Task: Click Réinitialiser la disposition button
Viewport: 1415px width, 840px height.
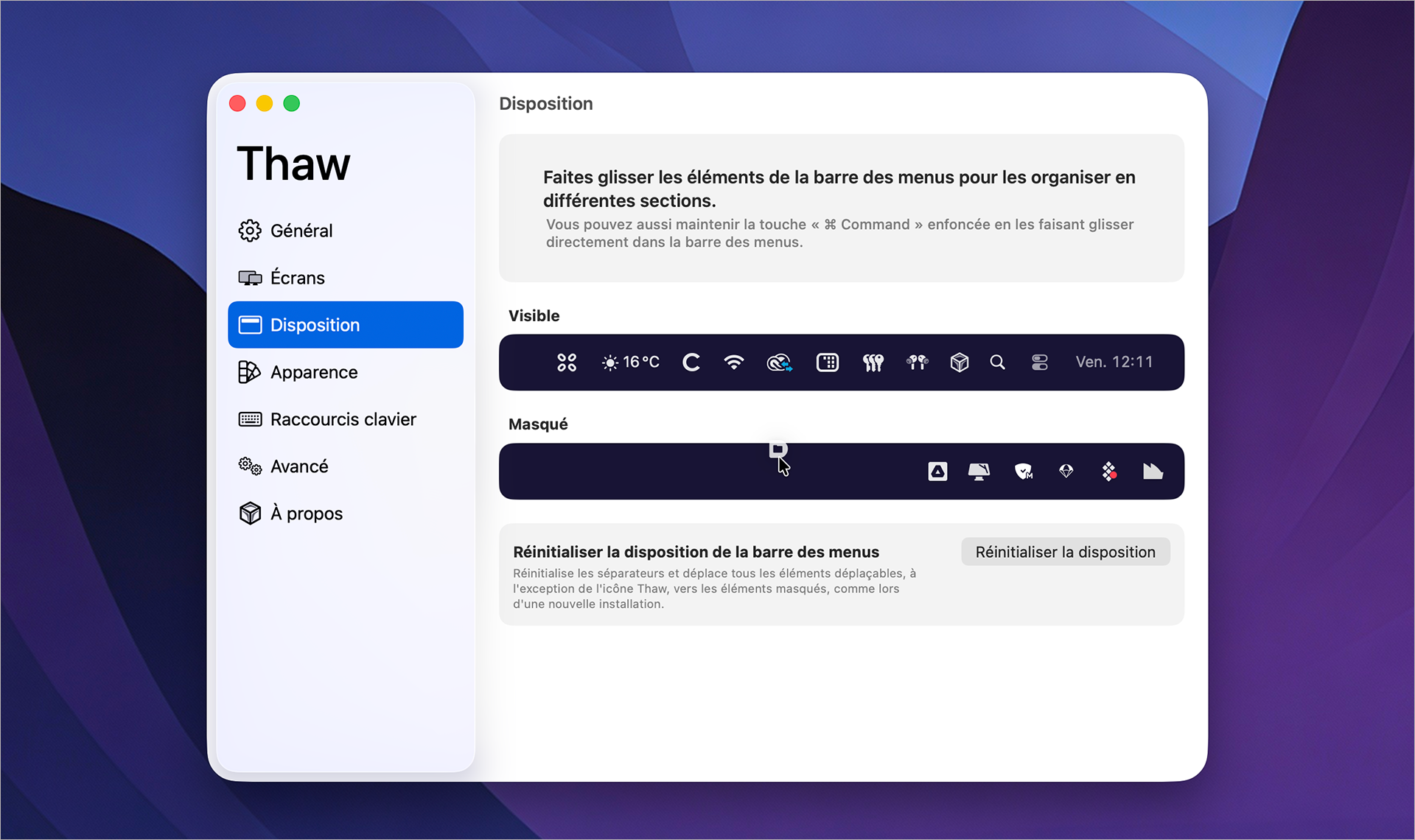Action: click(x=1065, y=552)
